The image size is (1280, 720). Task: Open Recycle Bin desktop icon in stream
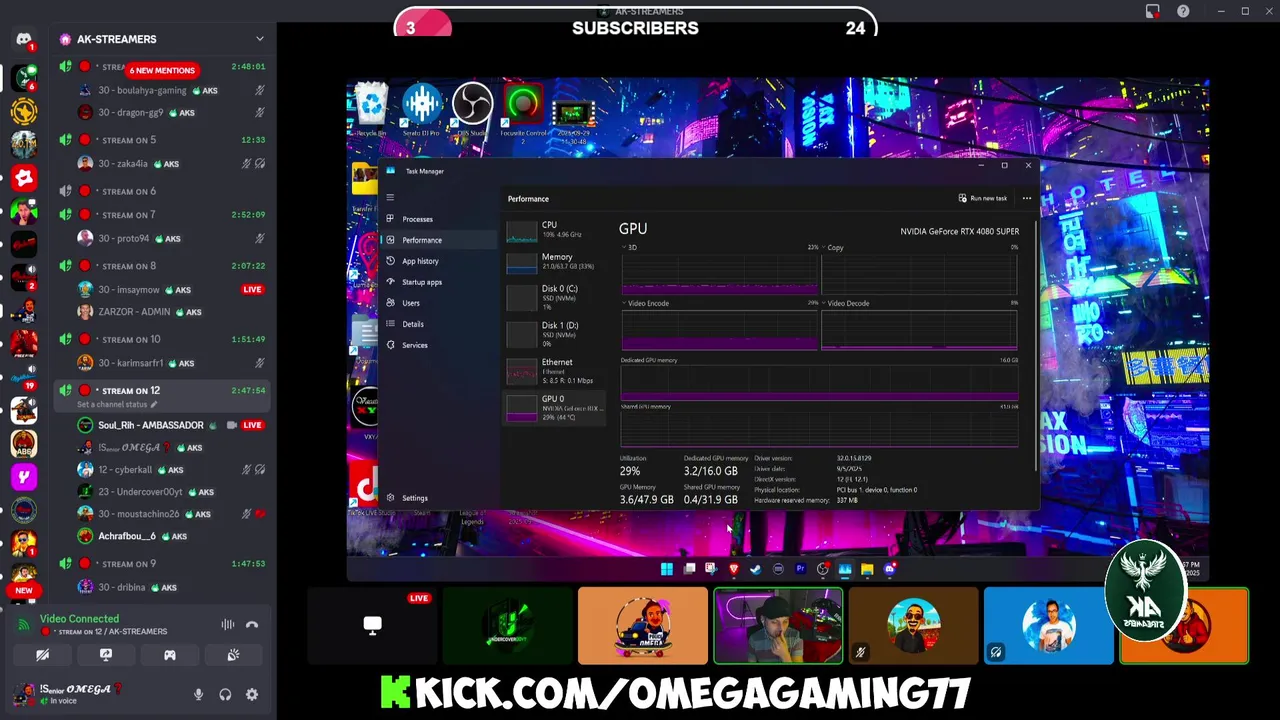click(x=370, y=109)
